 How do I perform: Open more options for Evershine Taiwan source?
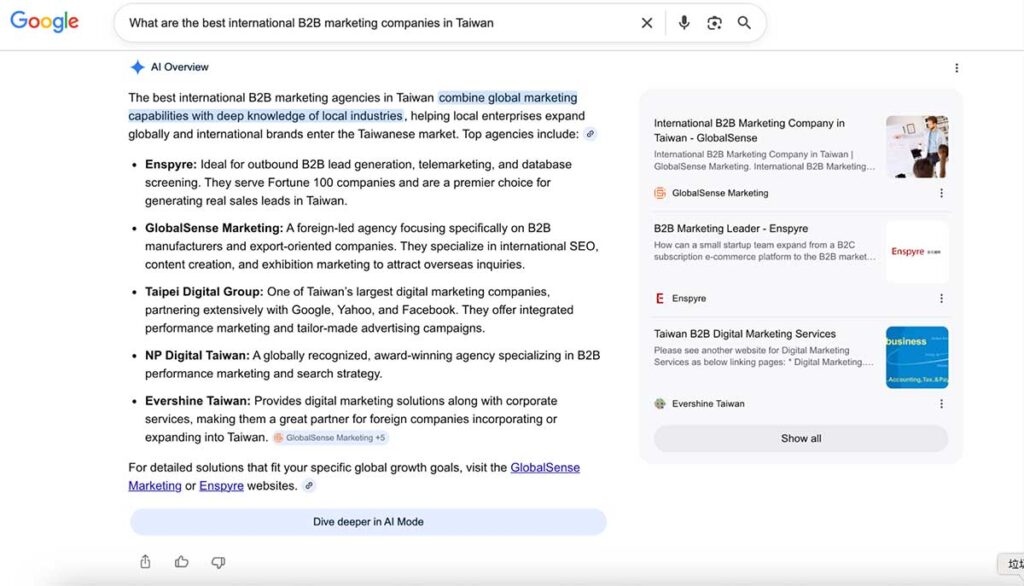pyautogui.click(x=941, y=404)
